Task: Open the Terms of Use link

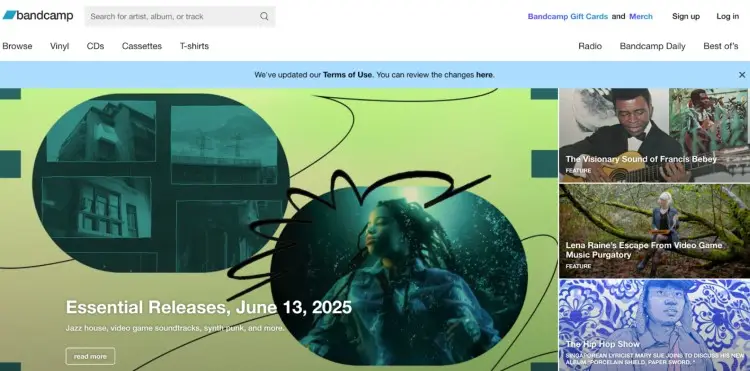Action: pos(347,75)
